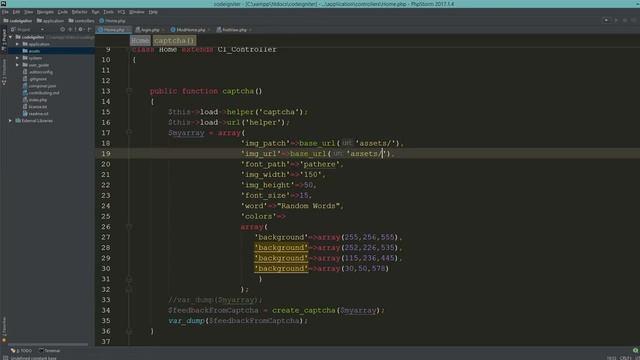The width and height of the screenshot is (640, 360).
Task: Expand the application folder arrow
Action: pyautogui.click(x=18, y=44)
